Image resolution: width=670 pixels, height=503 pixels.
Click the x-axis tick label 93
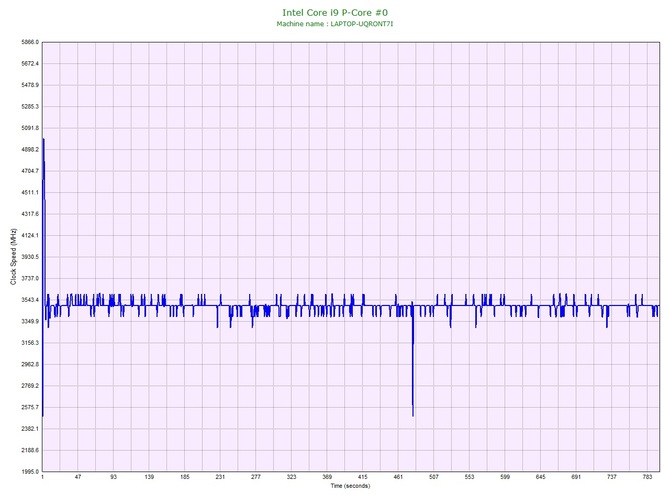tap(113, 477)
